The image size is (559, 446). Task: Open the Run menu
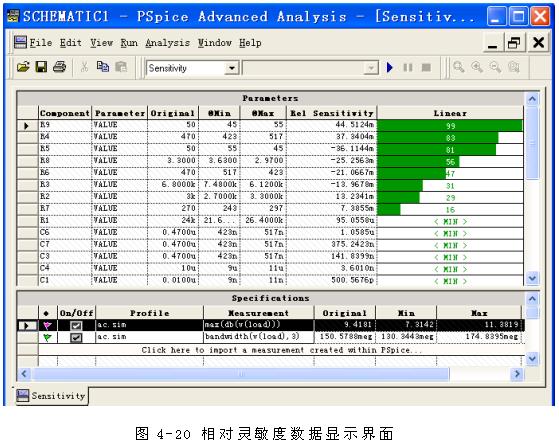(129, 43)
